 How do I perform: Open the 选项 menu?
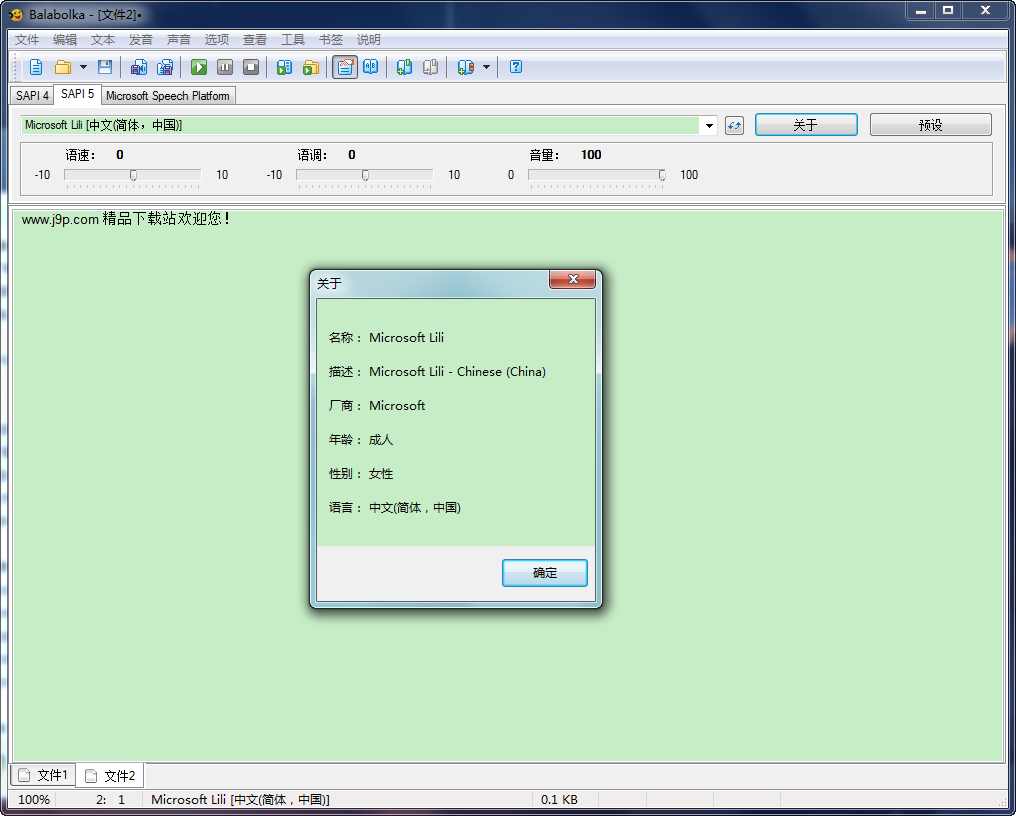[x=217, y=40]
